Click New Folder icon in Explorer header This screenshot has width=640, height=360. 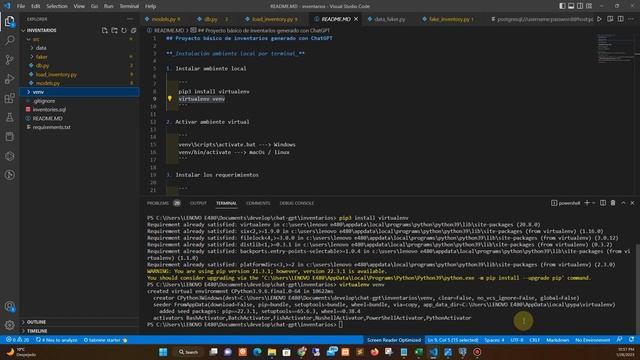coord(114,30)
